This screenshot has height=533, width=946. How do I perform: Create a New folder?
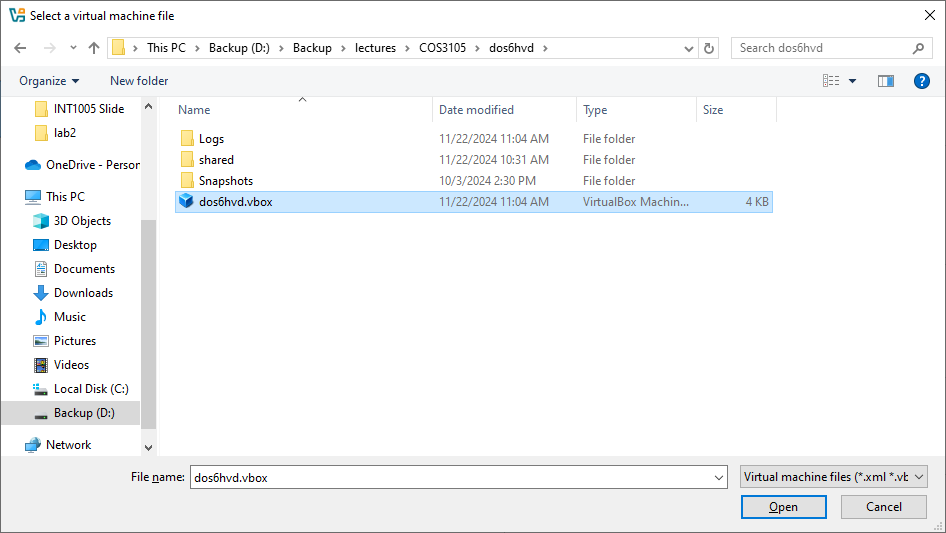[x=139, y=81]
